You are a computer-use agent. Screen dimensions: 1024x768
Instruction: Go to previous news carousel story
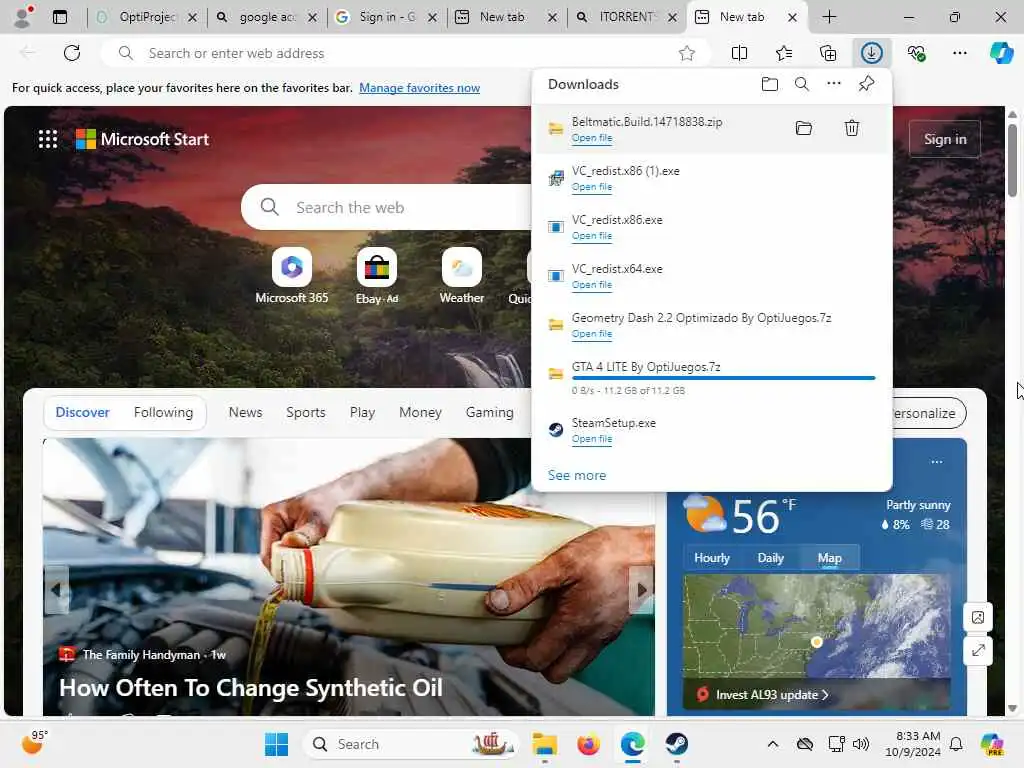(56, 590)
